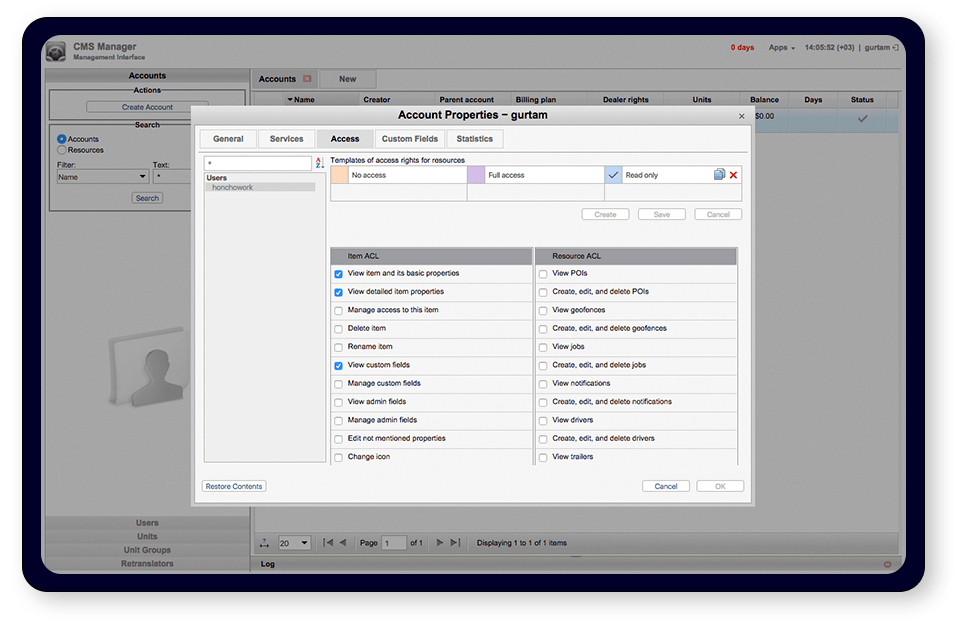Screen dimensions: 967x625
Task: Open the Statistics tab
Action: click(475, 139)
